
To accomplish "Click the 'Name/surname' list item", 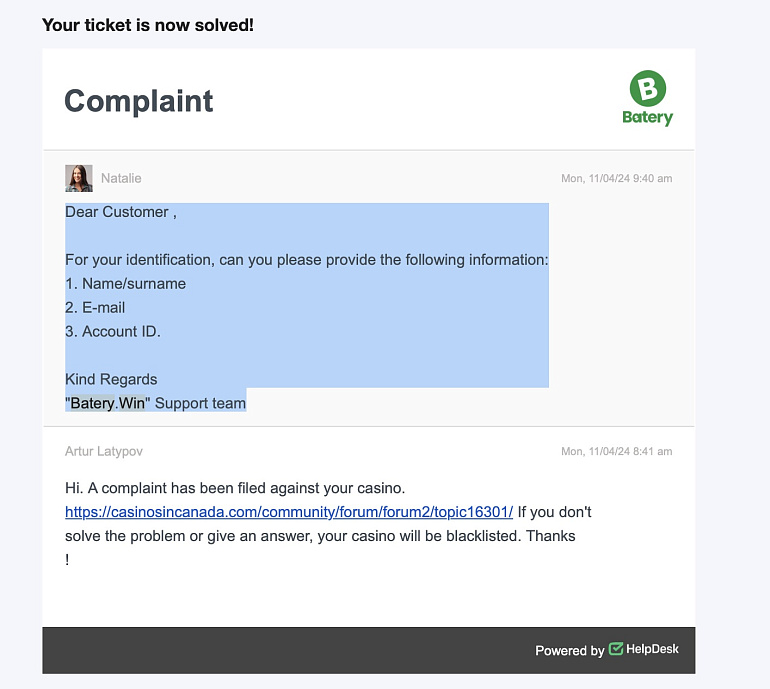I will pyautogui.click(x=125, y=284).
